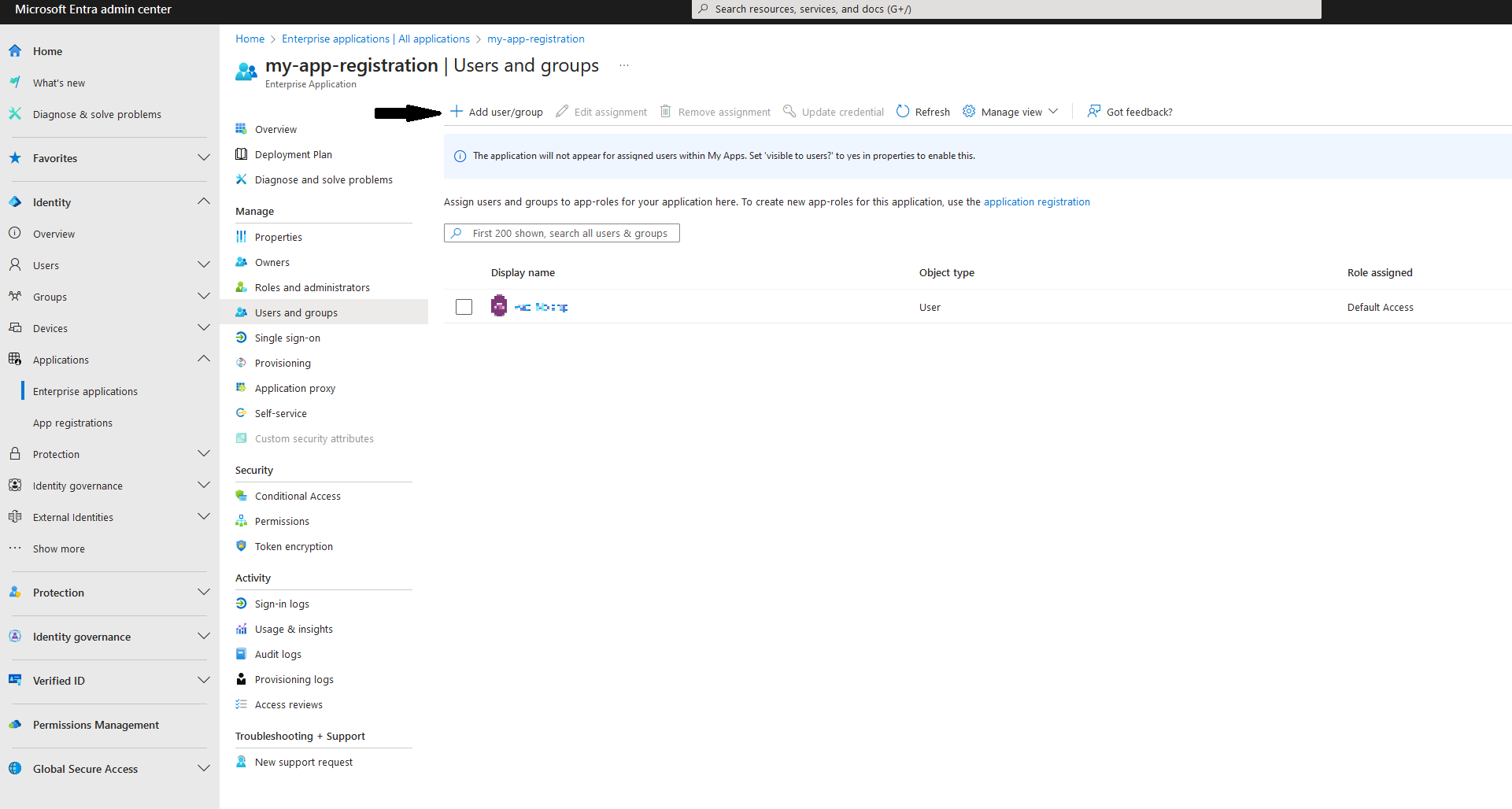This screenshot has height=809, width=1512.
Task: Open Provisioning logs under Activity
Action: 294,679
